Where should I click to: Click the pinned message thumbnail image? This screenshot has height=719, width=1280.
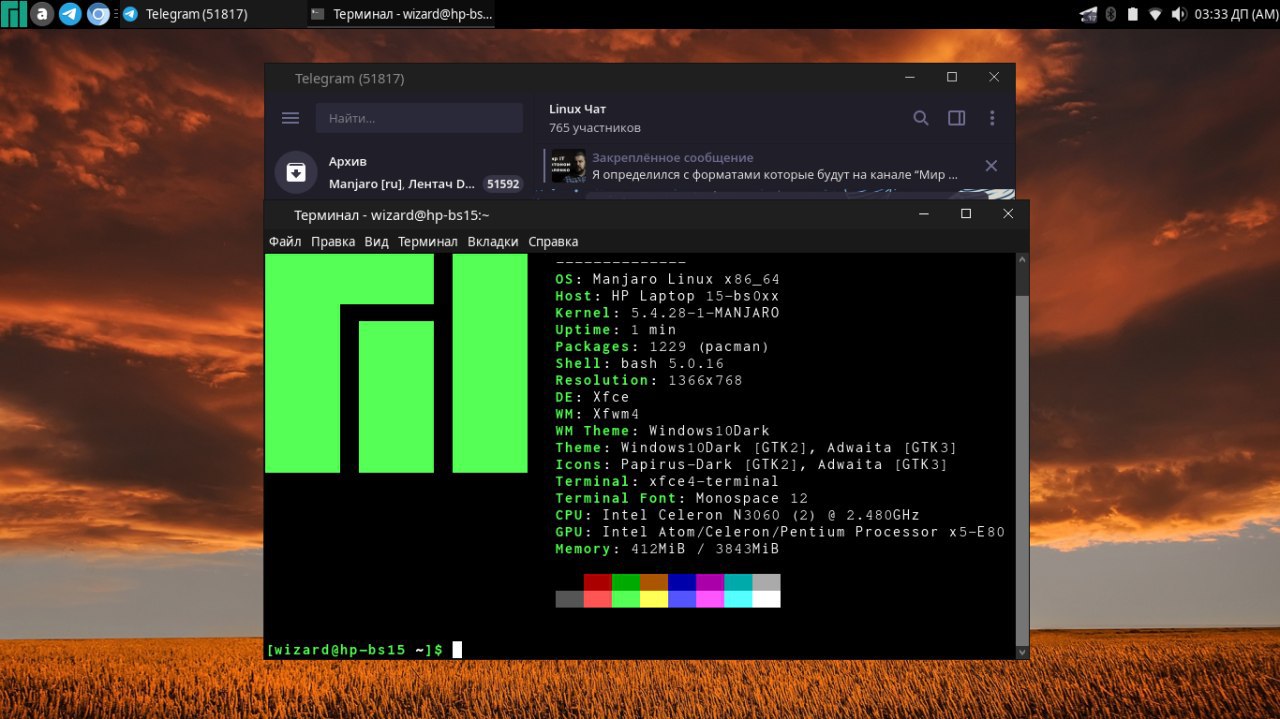coord(569,166)
